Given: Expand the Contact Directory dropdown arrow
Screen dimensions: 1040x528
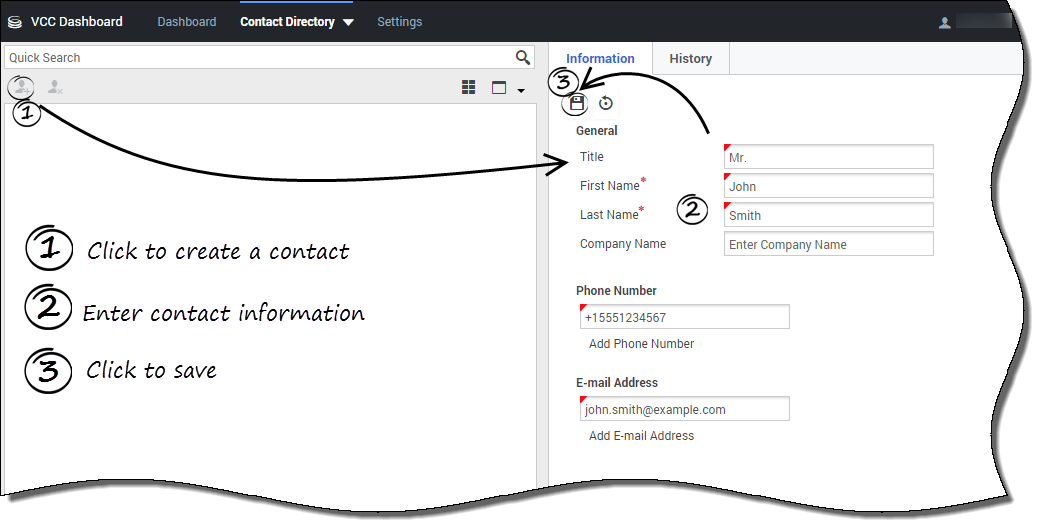Looking at the screenshot, I should pyautogui.click(x=348, y=22).
